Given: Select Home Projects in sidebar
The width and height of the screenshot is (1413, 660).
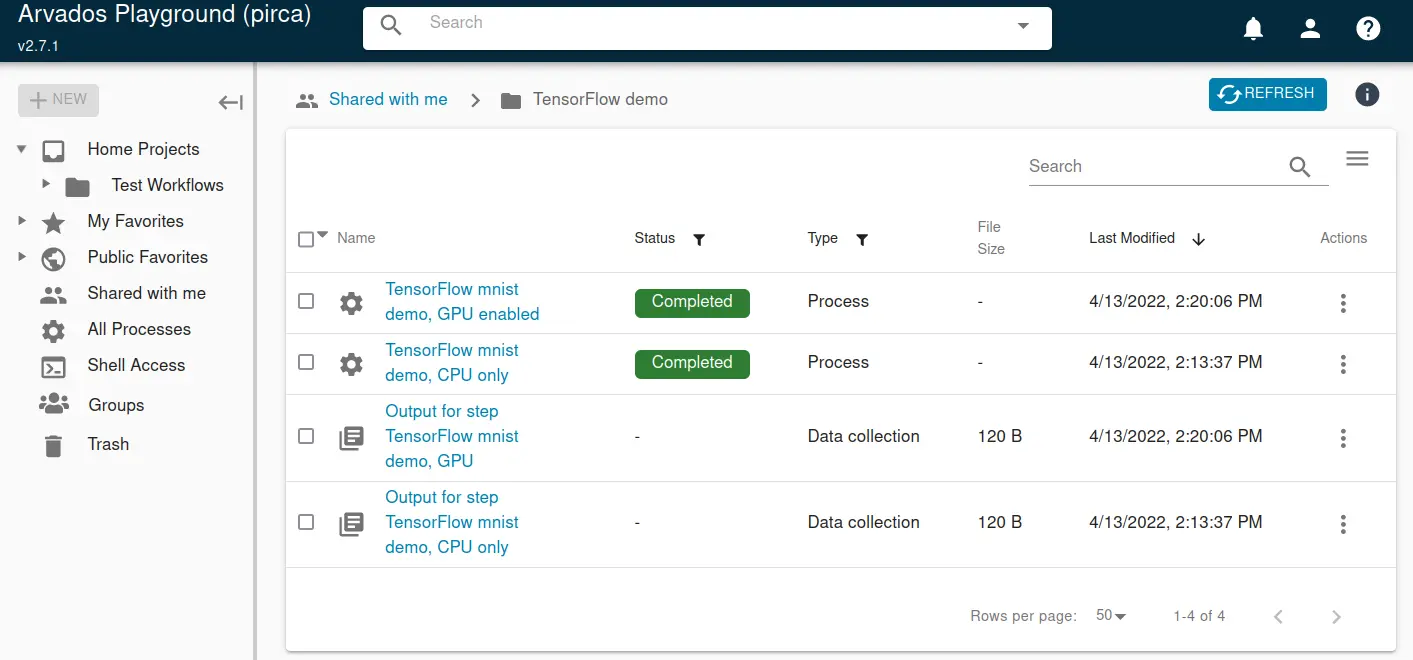Looking at the screenshot, I should click(143, 149).
